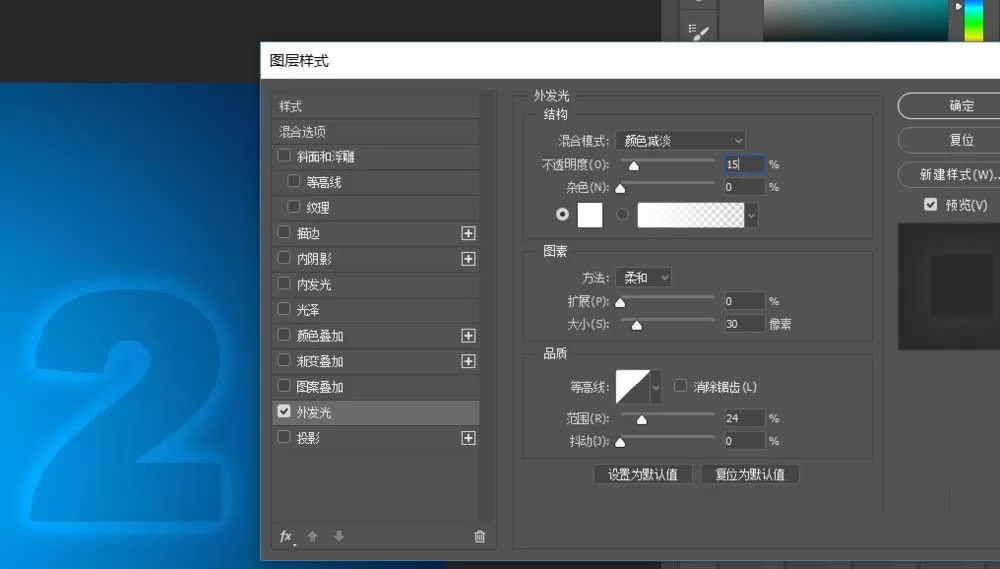This screenshot has height=569, width=1000.
Task: Click the 杂色 slider handle
Action: pos(620,188)
